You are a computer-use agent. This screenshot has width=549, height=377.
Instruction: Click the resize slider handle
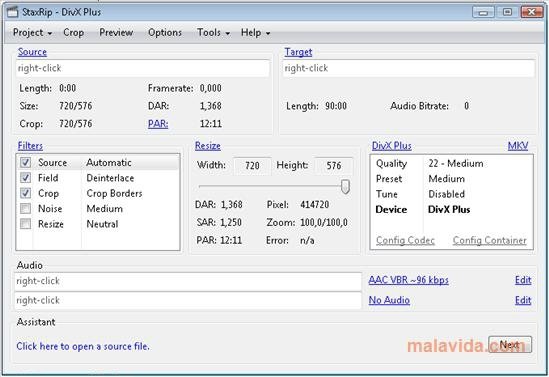pos(345,187)
